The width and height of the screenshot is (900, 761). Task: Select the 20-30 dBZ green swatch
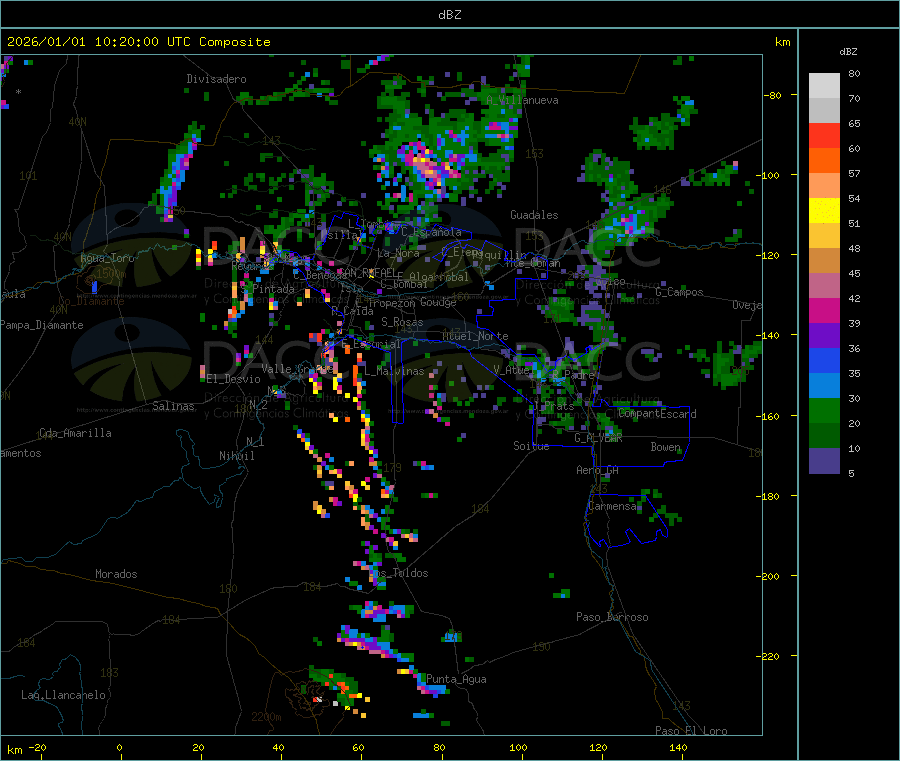[824, 411]
